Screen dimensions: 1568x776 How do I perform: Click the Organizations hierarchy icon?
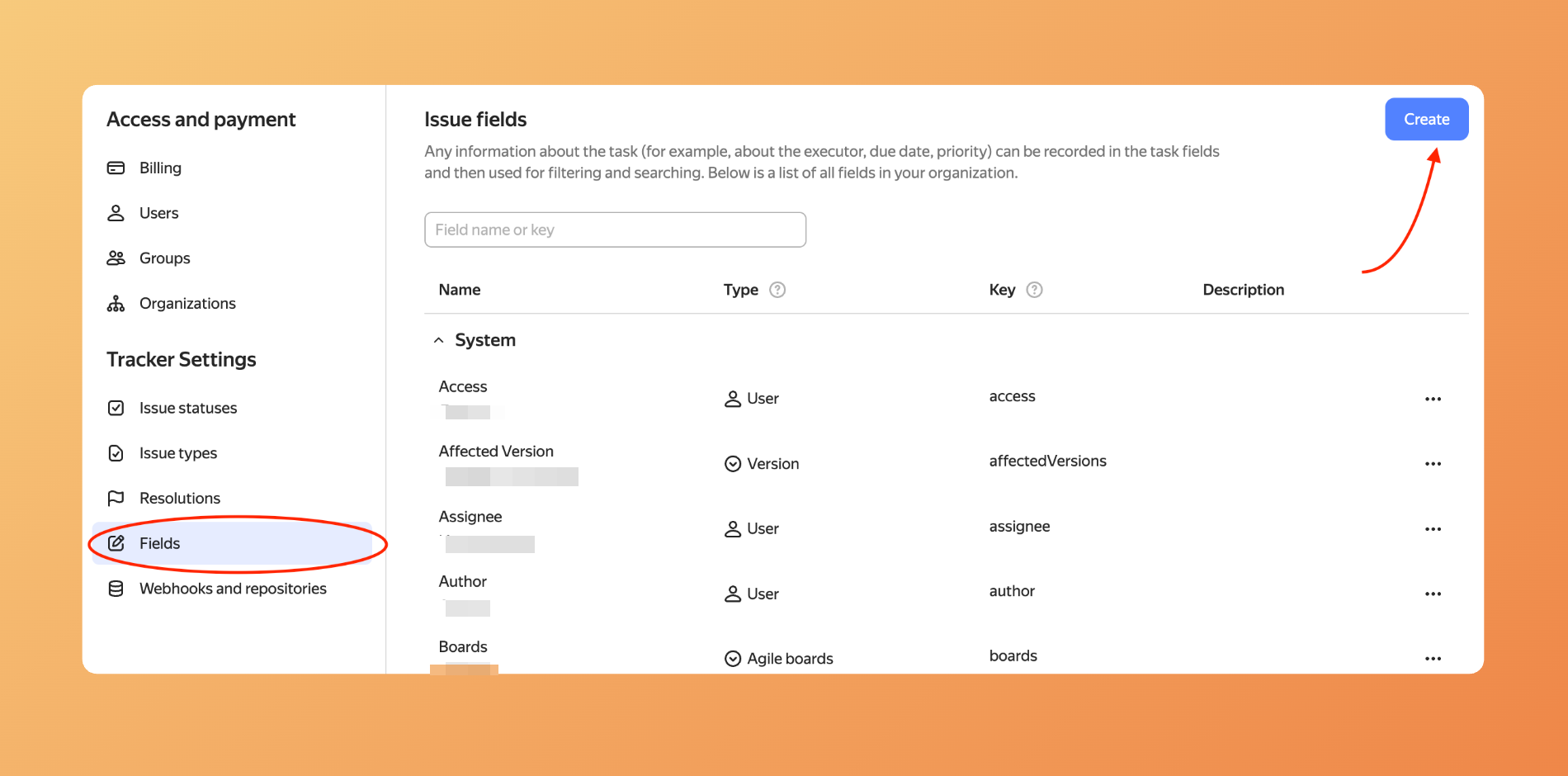click(x=116, y=304)
